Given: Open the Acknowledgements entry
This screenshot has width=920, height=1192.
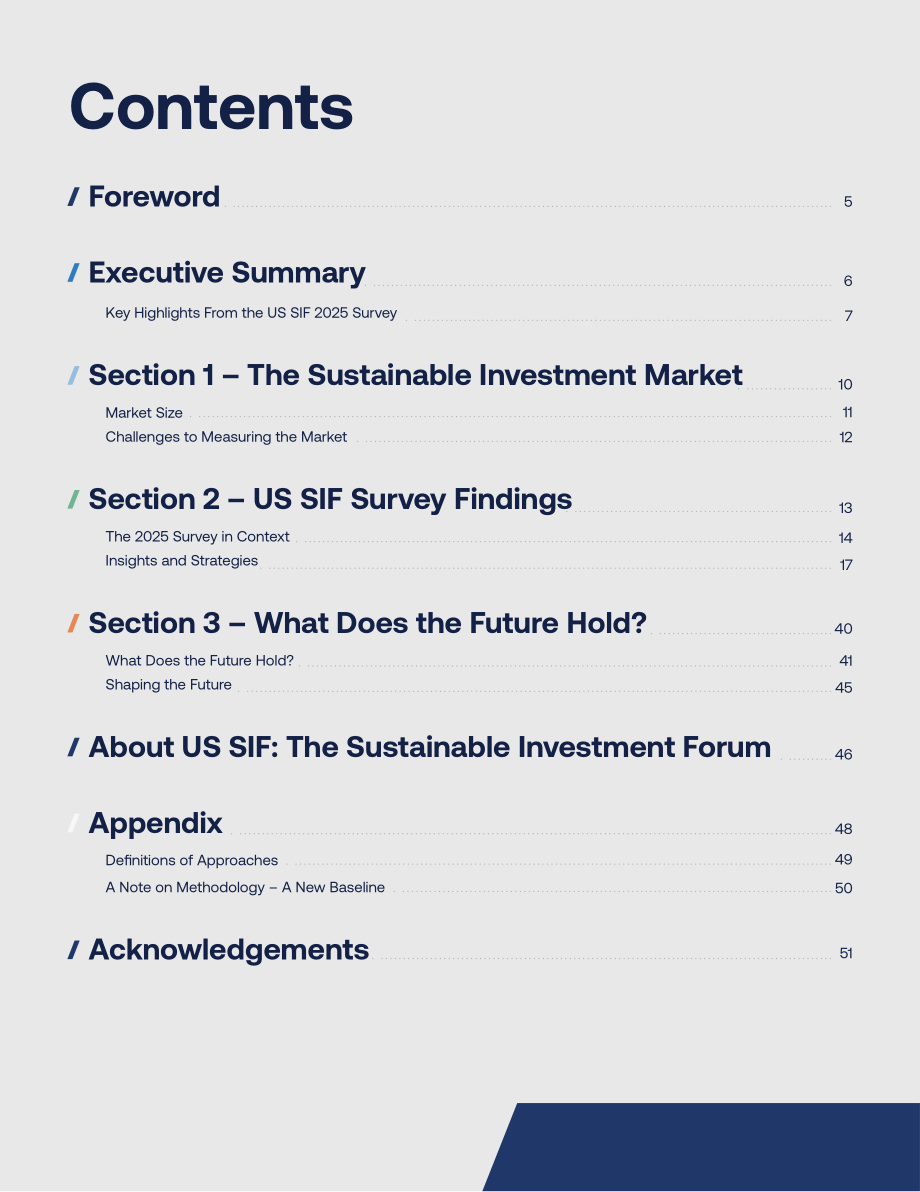Looking at the screenshot, I should click(x=228, y=950).
